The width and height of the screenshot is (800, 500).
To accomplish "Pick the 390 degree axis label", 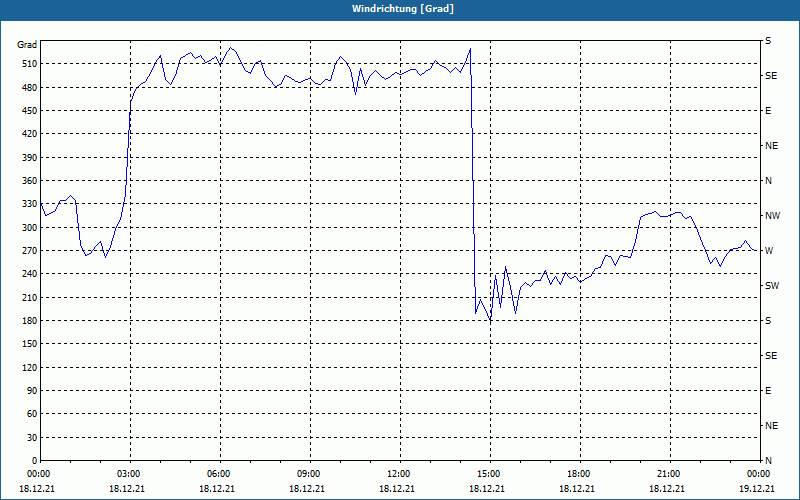I will coord(30,158).
